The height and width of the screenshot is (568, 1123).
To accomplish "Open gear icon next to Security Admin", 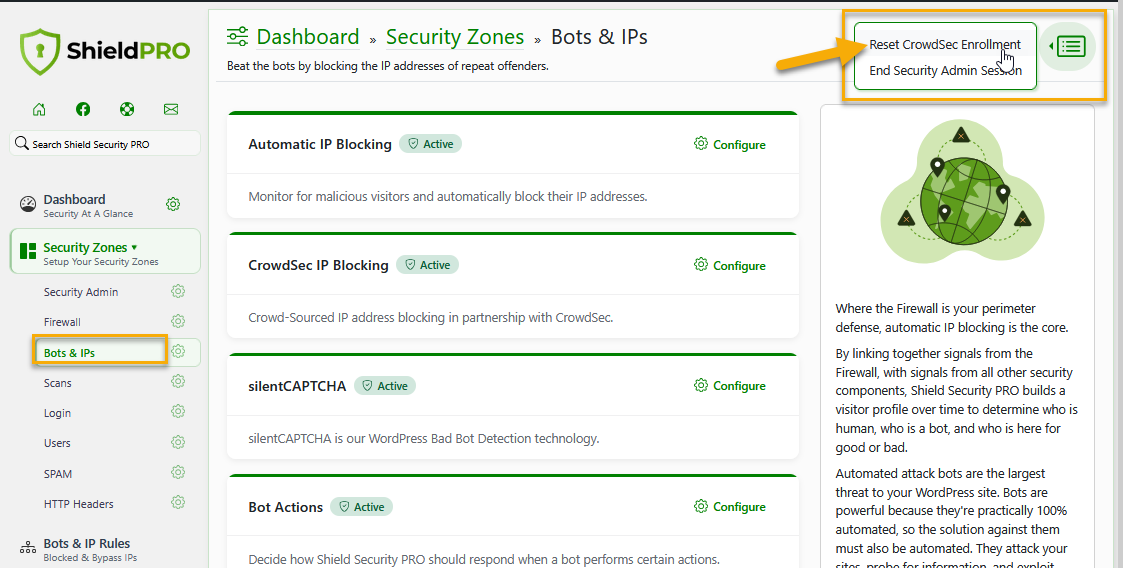I will (x=178, y=291).
